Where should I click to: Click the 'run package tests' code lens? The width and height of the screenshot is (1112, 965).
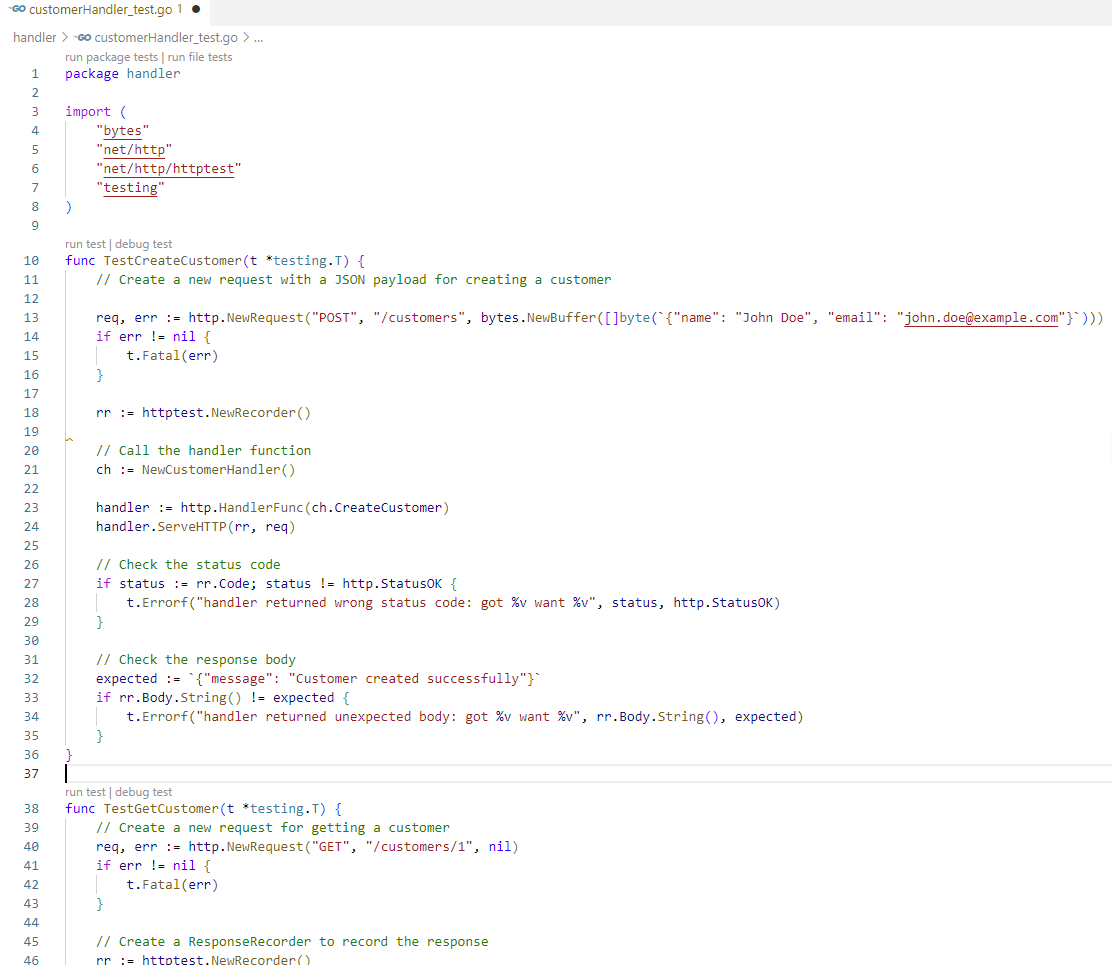click(x=111, y=57)
